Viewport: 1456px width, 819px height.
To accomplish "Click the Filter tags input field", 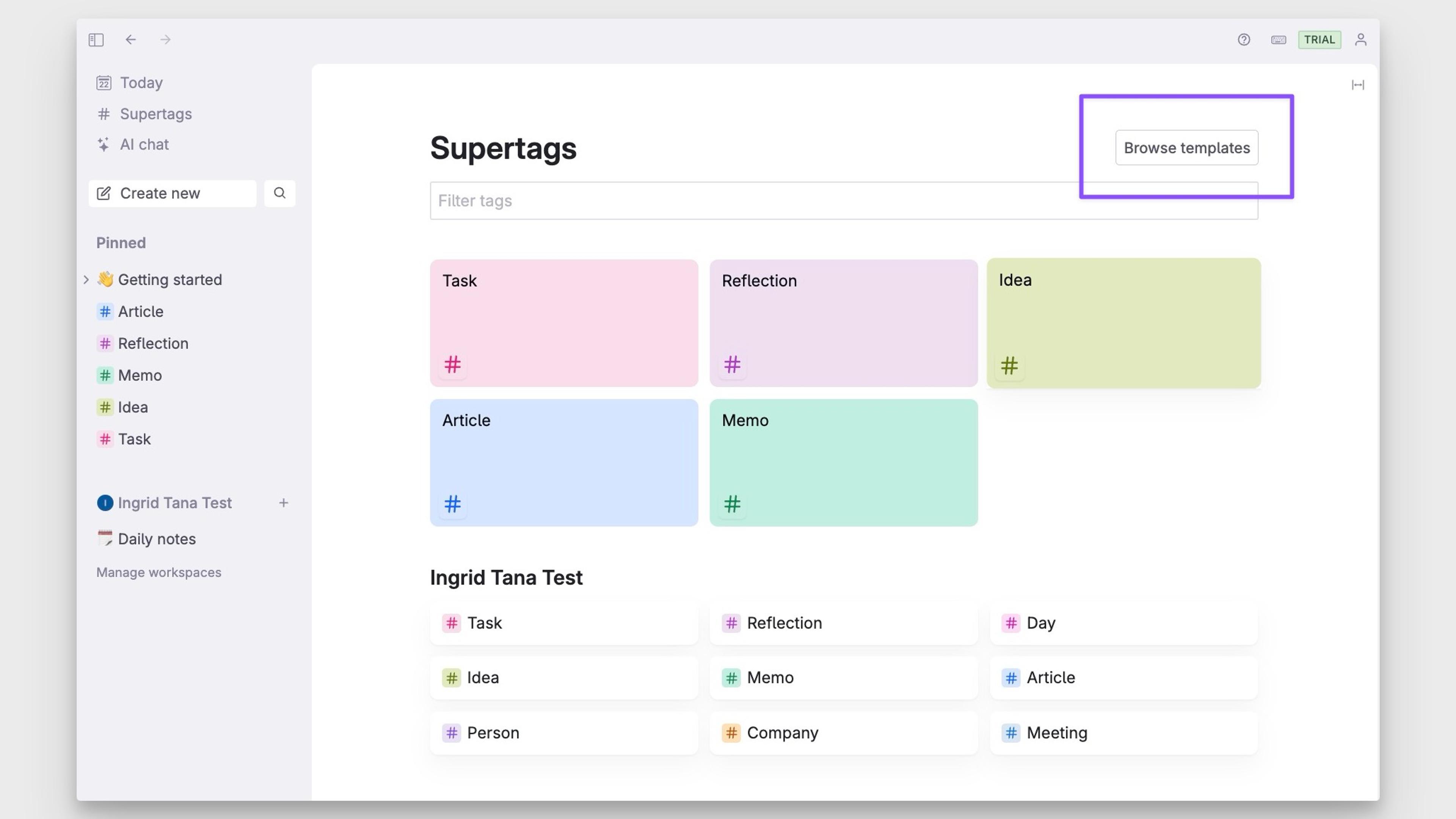I will click(752, 201).
